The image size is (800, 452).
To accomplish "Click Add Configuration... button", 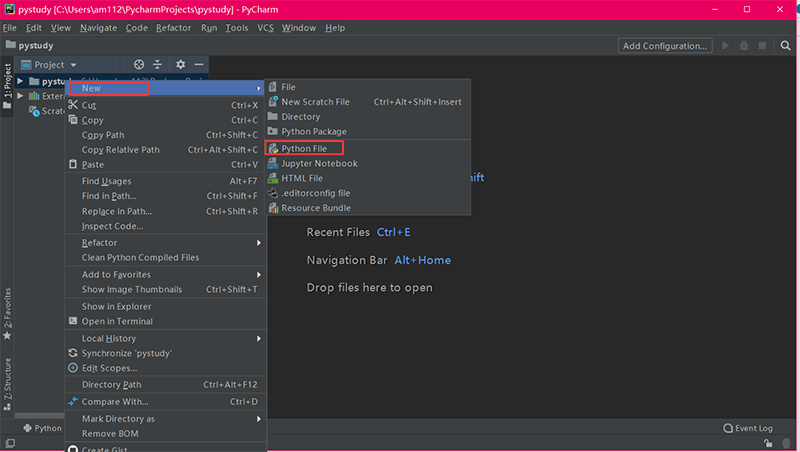I will click(x=665, y=45).
